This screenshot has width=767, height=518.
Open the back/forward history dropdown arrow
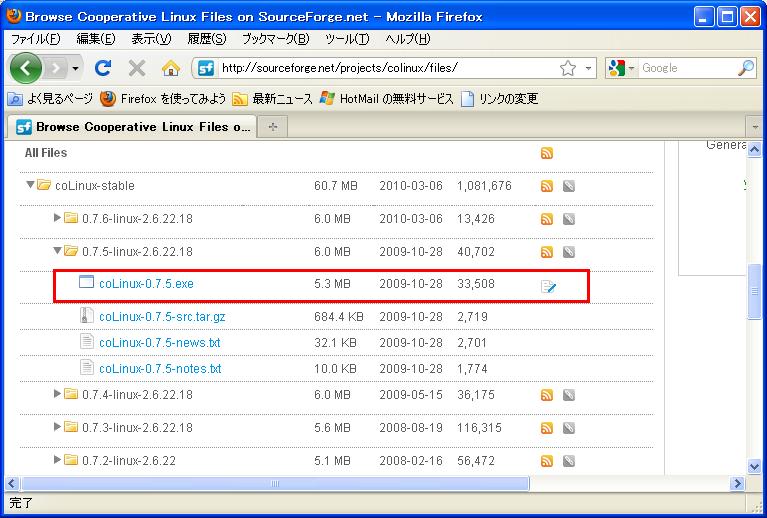tap(75, 68)
